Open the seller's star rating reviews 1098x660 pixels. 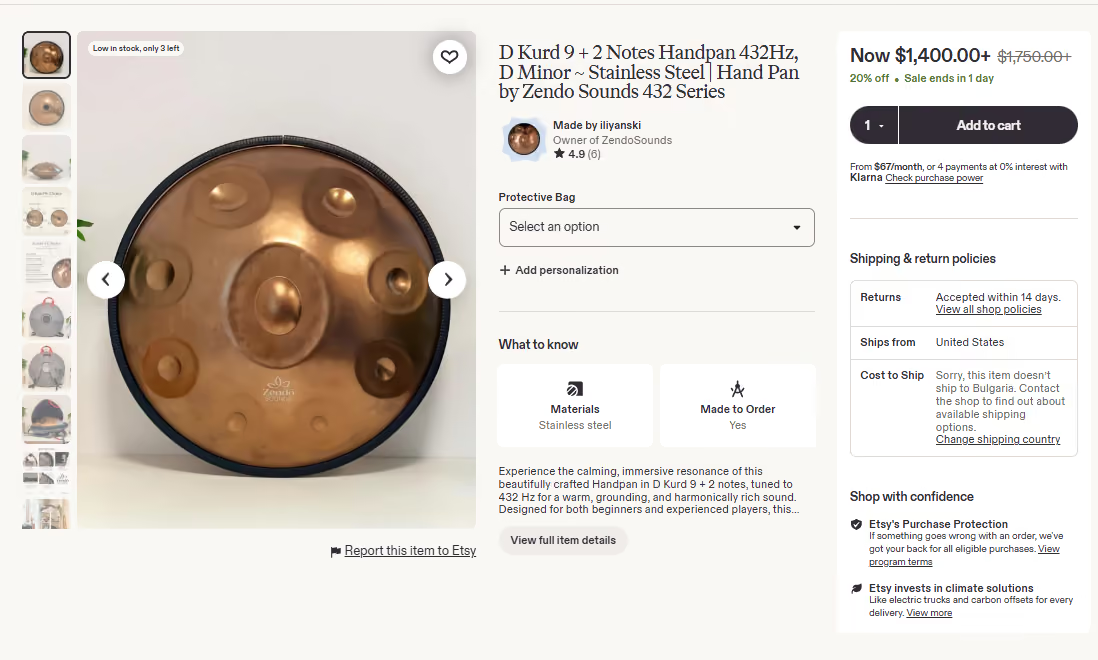[x=577, y=154]
